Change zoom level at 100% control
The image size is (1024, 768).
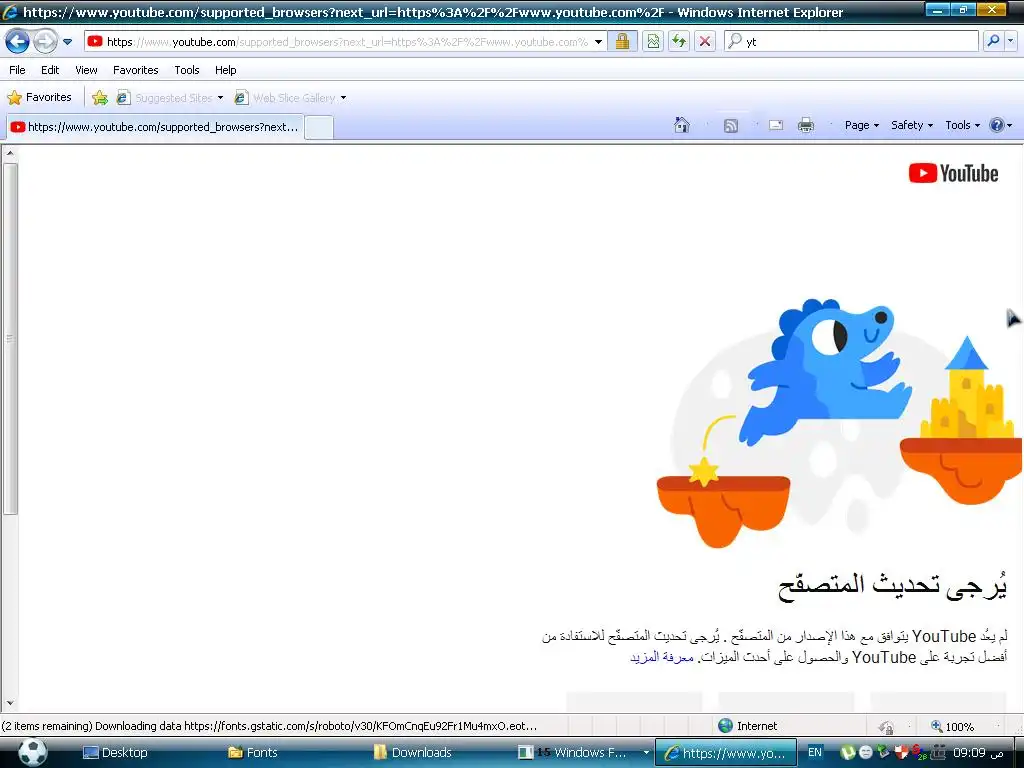953,726
